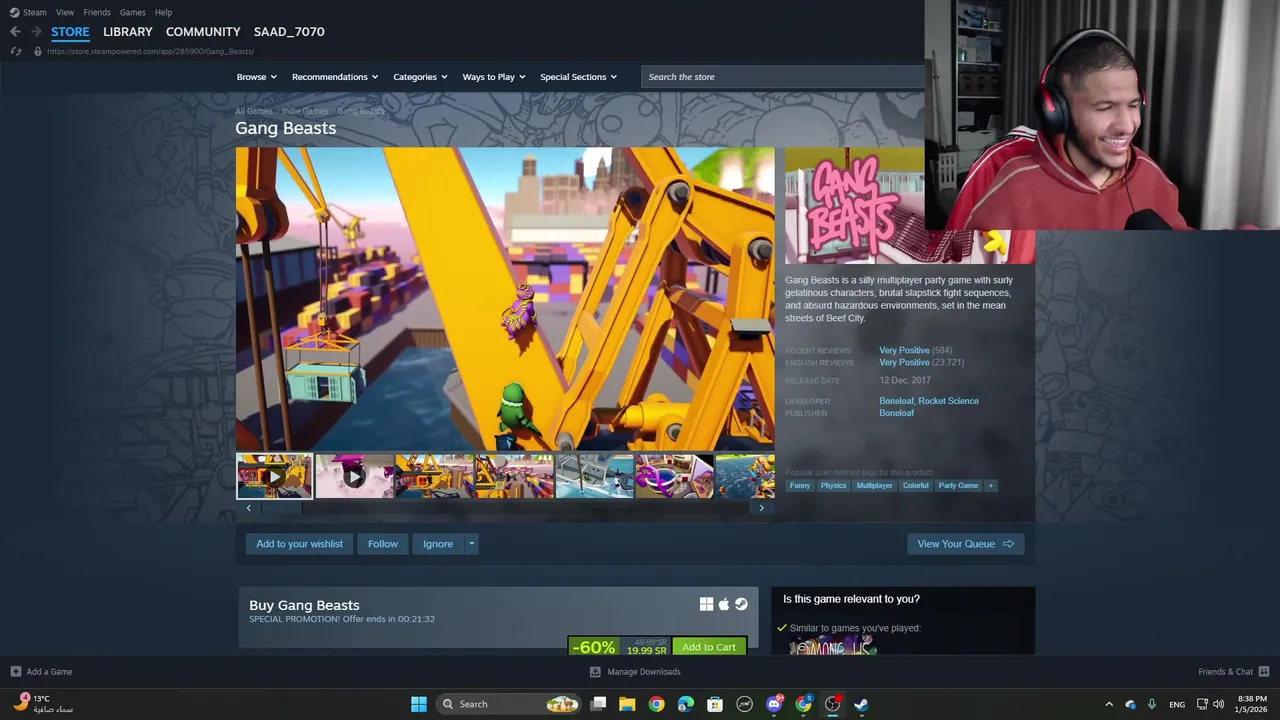Viewport: 1280px width, 720px height.
Task: Click the Steam logo in menu bar
Action: point(14,12)
